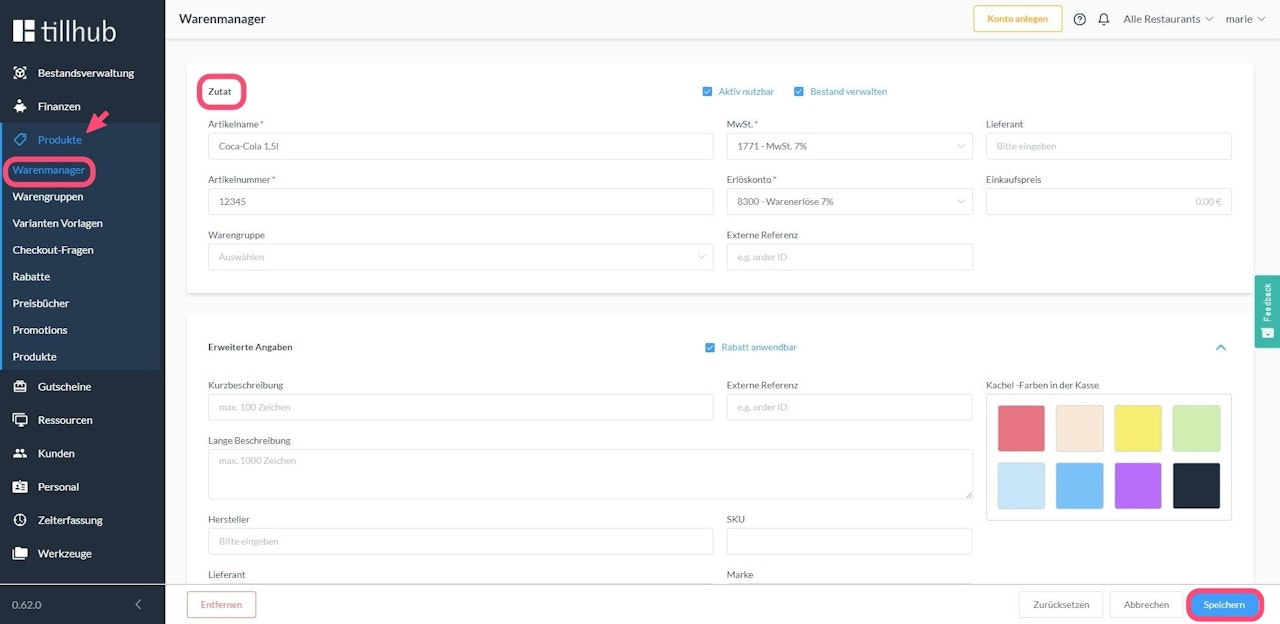
Task: Open Zeiterfassung clock icon
Action: click(20, 520)
